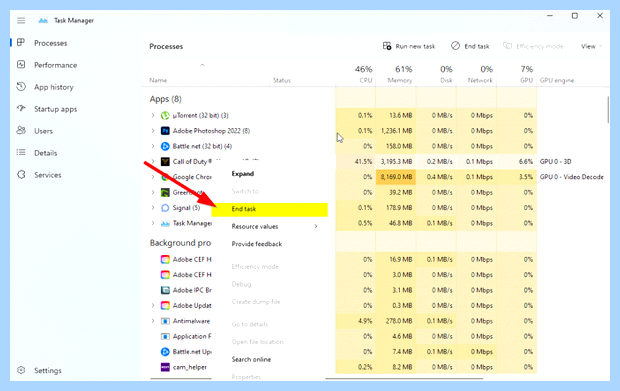Choose End task in the context menu

270,210
